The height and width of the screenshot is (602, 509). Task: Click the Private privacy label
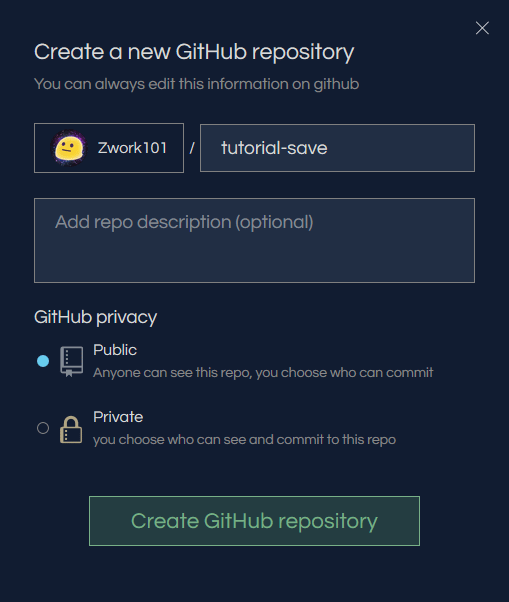(x=118, y=417)
